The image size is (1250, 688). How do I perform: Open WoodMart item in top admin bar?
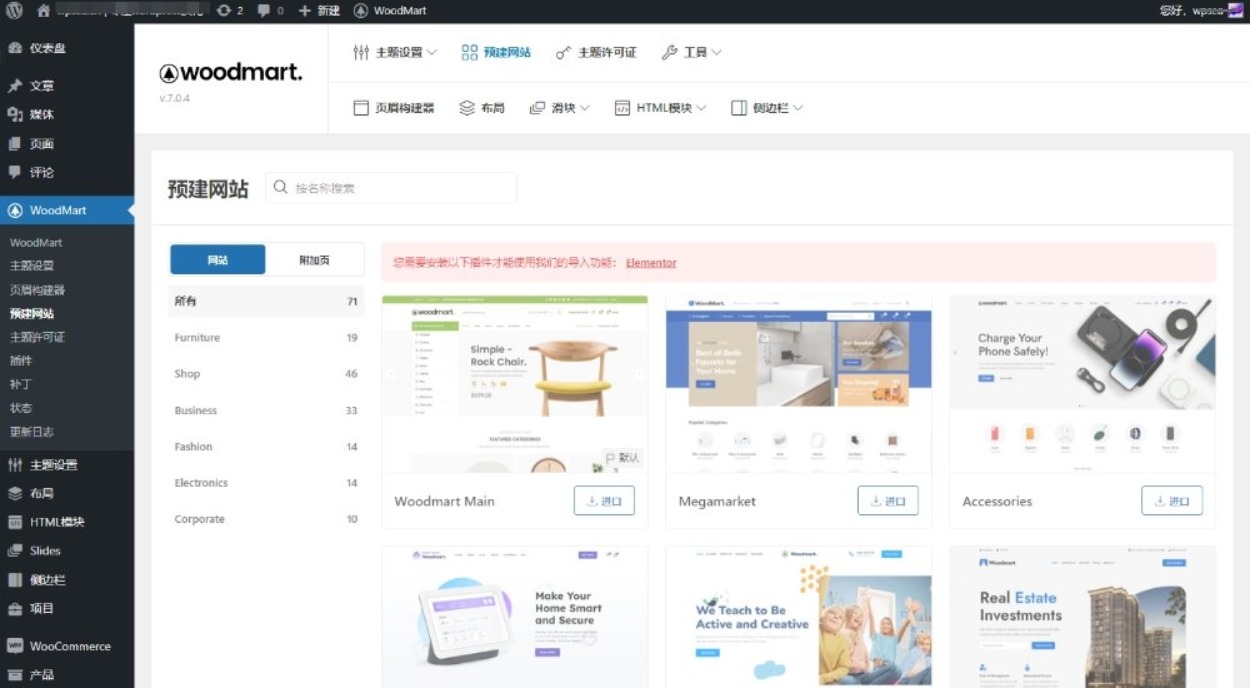(391, 10)
